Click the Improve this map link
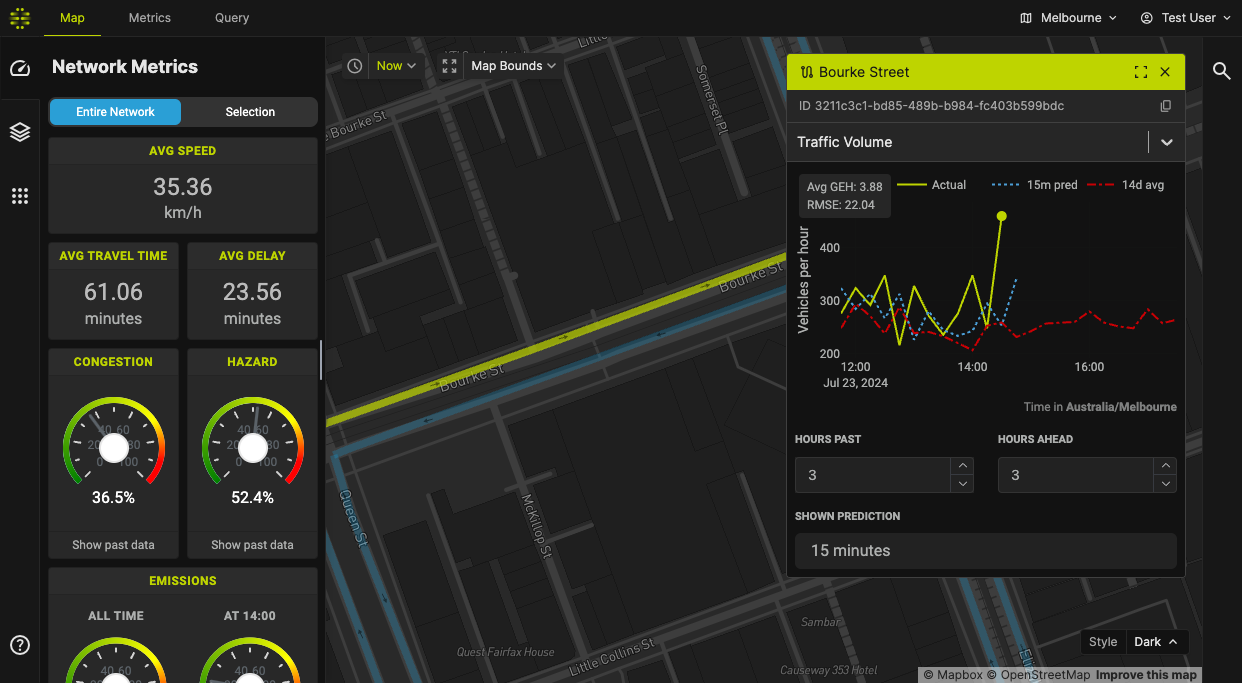Viewport: 1242px width, 683px height. (x=1147, y=675)
